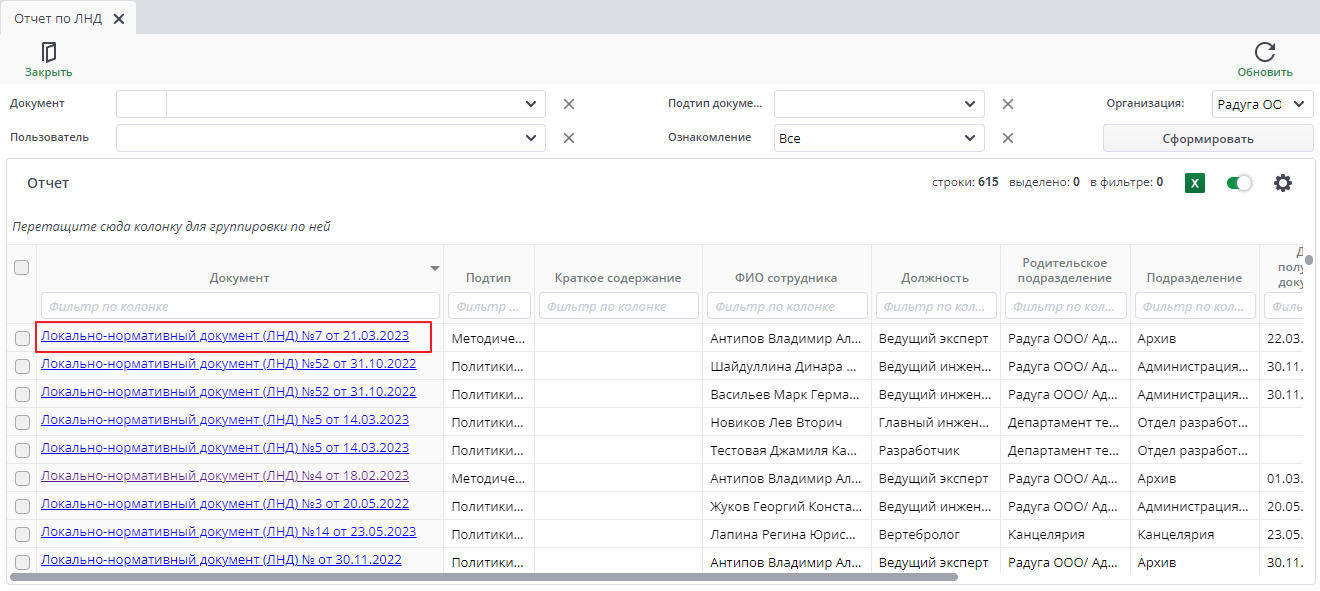
Task: Toggle the green switch in report header
Action: 1240,183
